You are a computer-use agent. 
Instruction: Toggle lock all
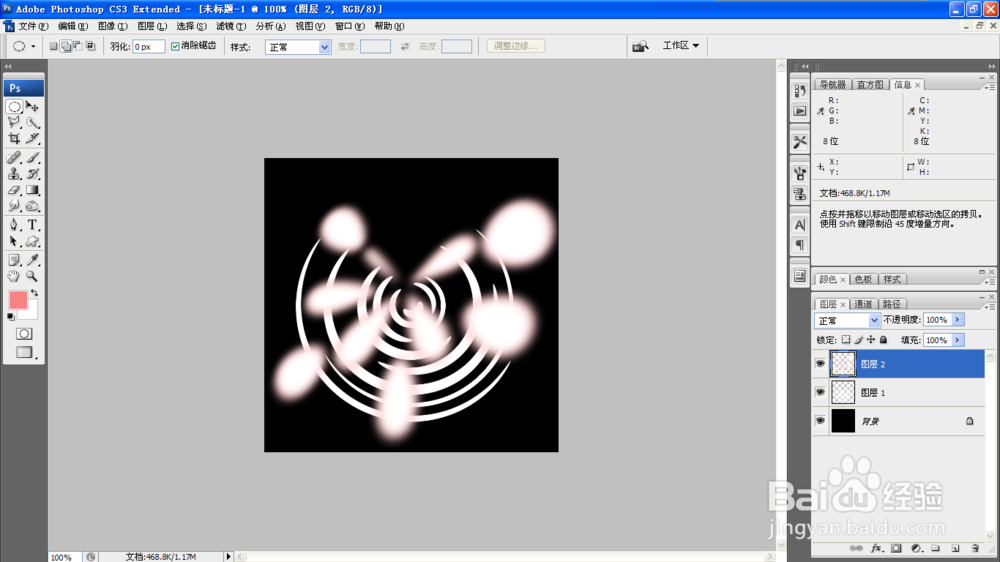point(883,340)
